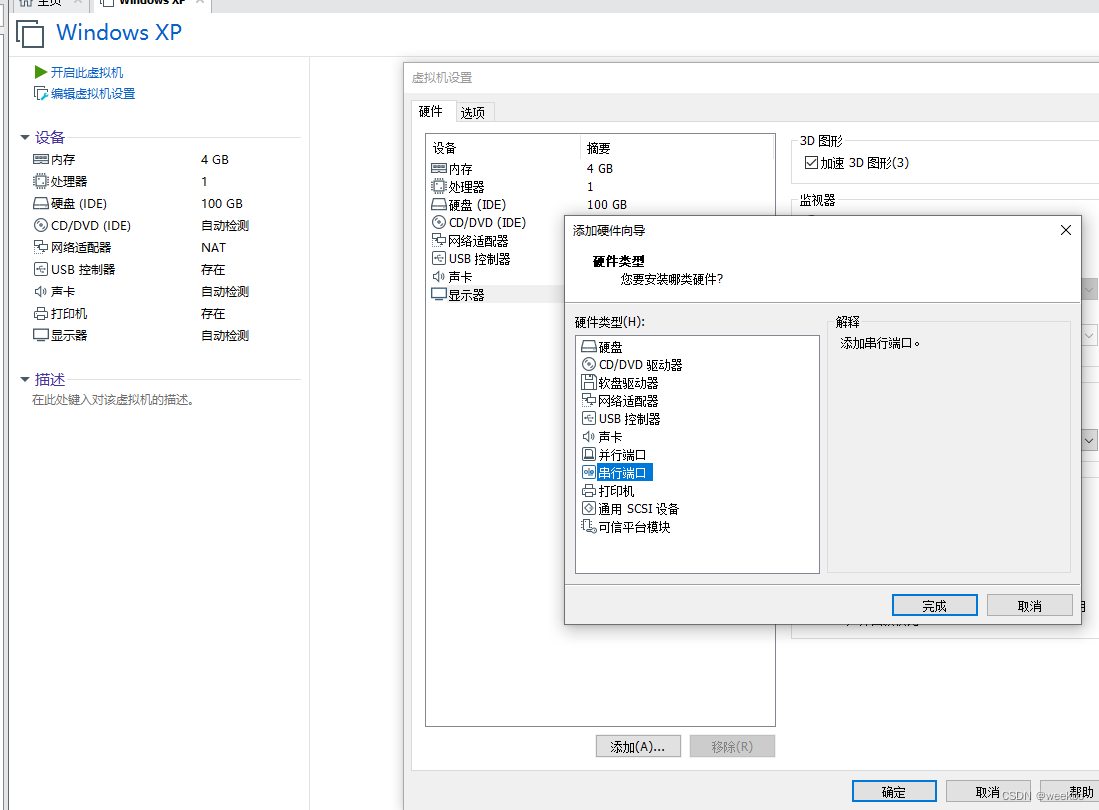Click the USB 控制器 icon in wizard list
Image resolution: width=1099 pixels, height=810 pixels.
point(589,418)
